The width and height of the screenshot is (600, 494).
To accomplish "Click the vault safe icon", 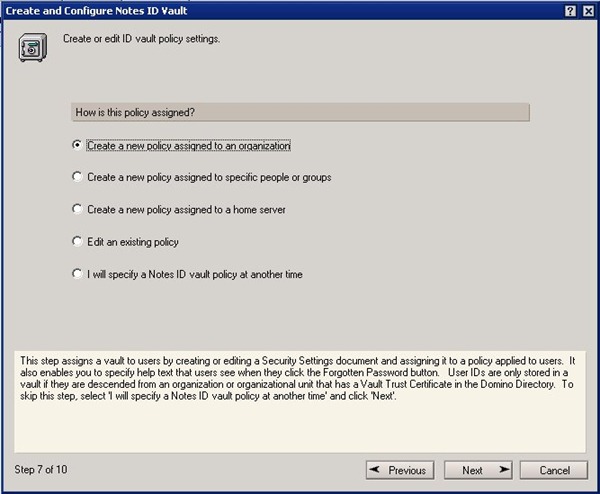I will coord(32,47).
